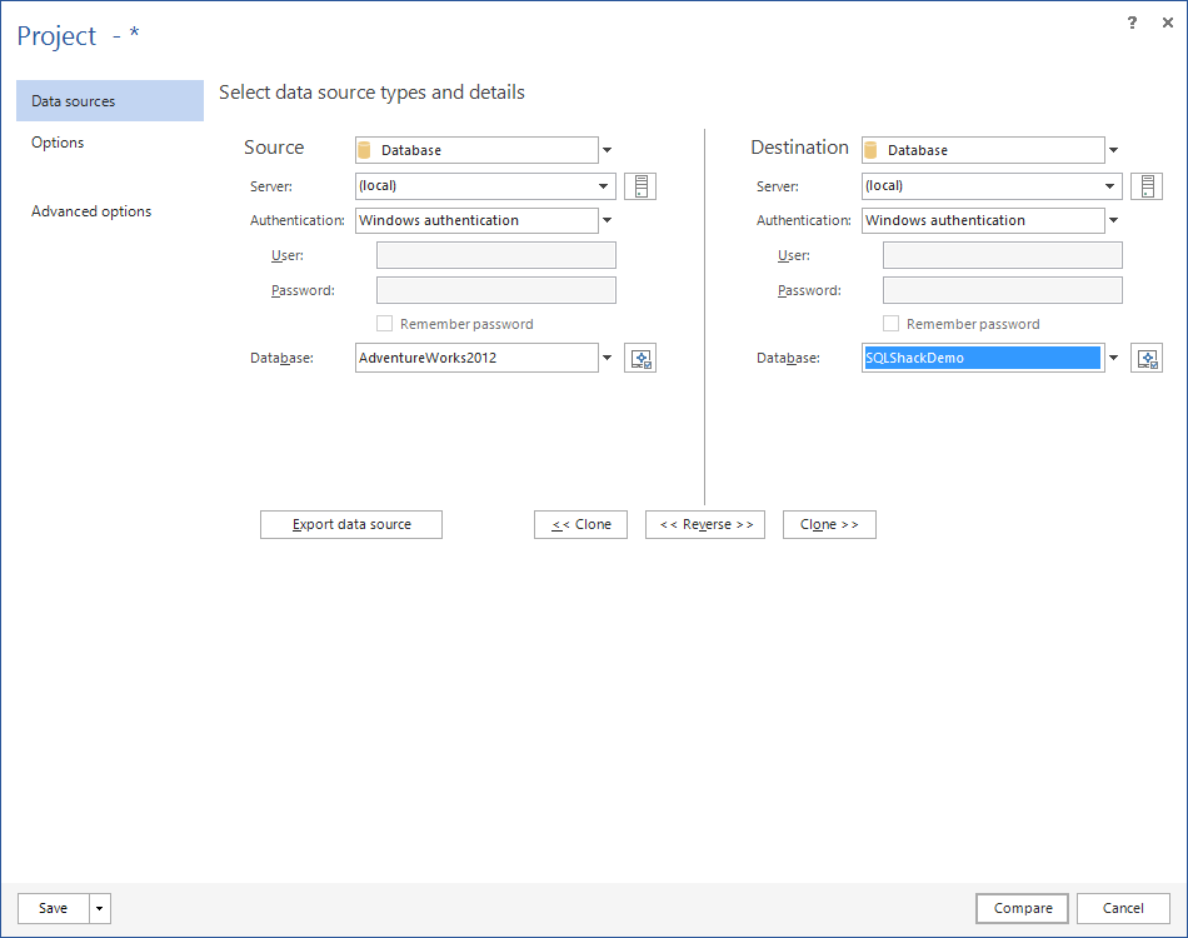Toggle Destination Remember password checkbox
The image size is (1188, 938).
click(x=891, y=324)
